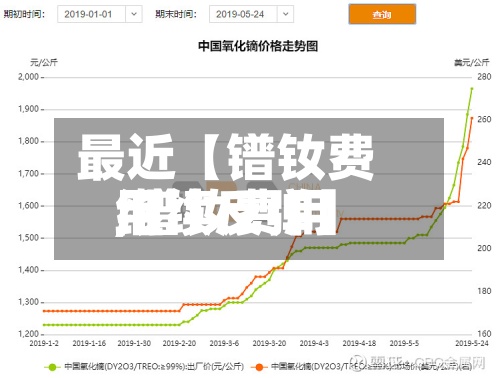500x378 pixels.
Task: Click right axis value 280
Action: tap(484, 77)
